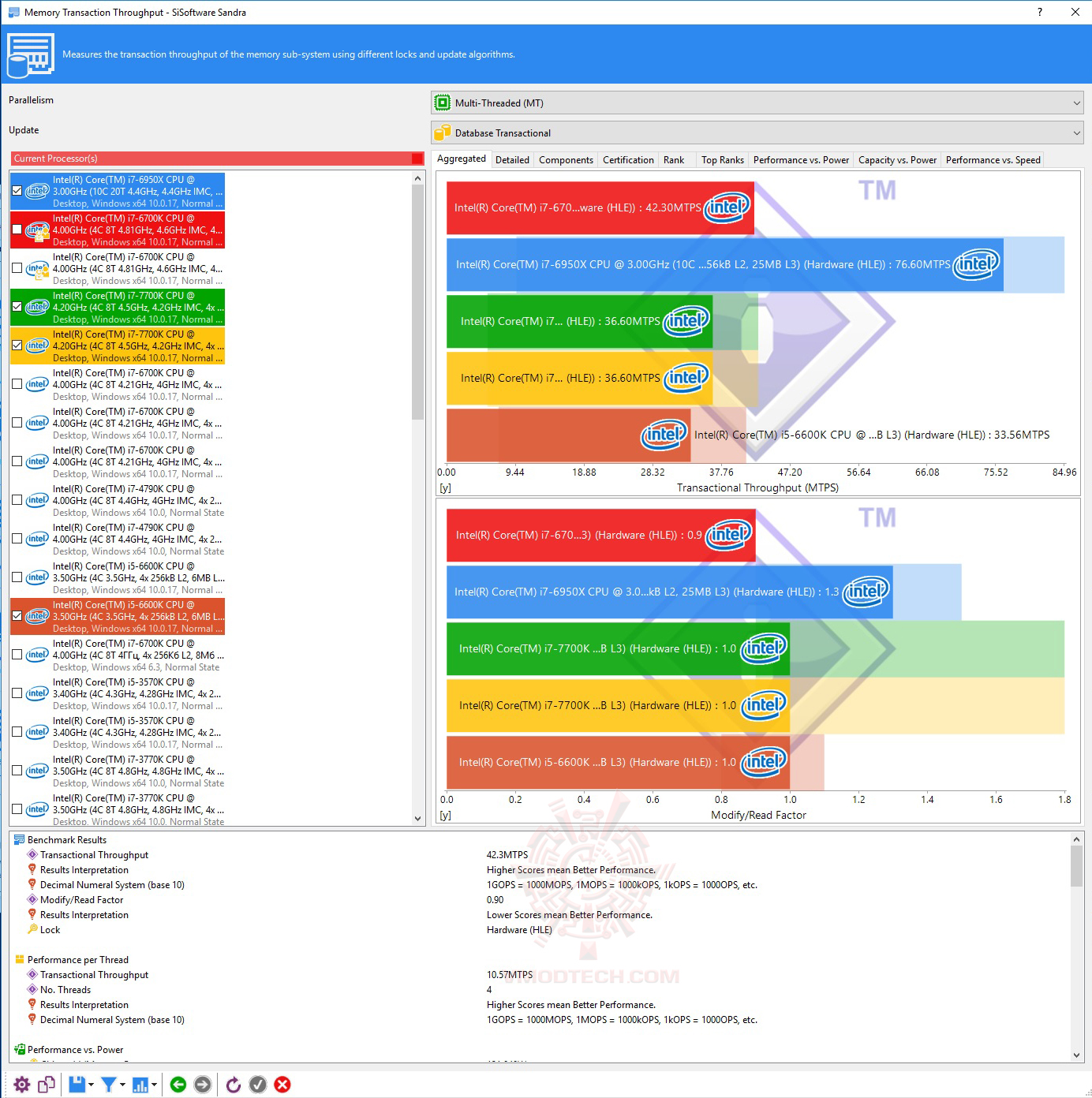
Task: Open the chart icon's dropdown arrow
Action: [x=154, y=1085]
